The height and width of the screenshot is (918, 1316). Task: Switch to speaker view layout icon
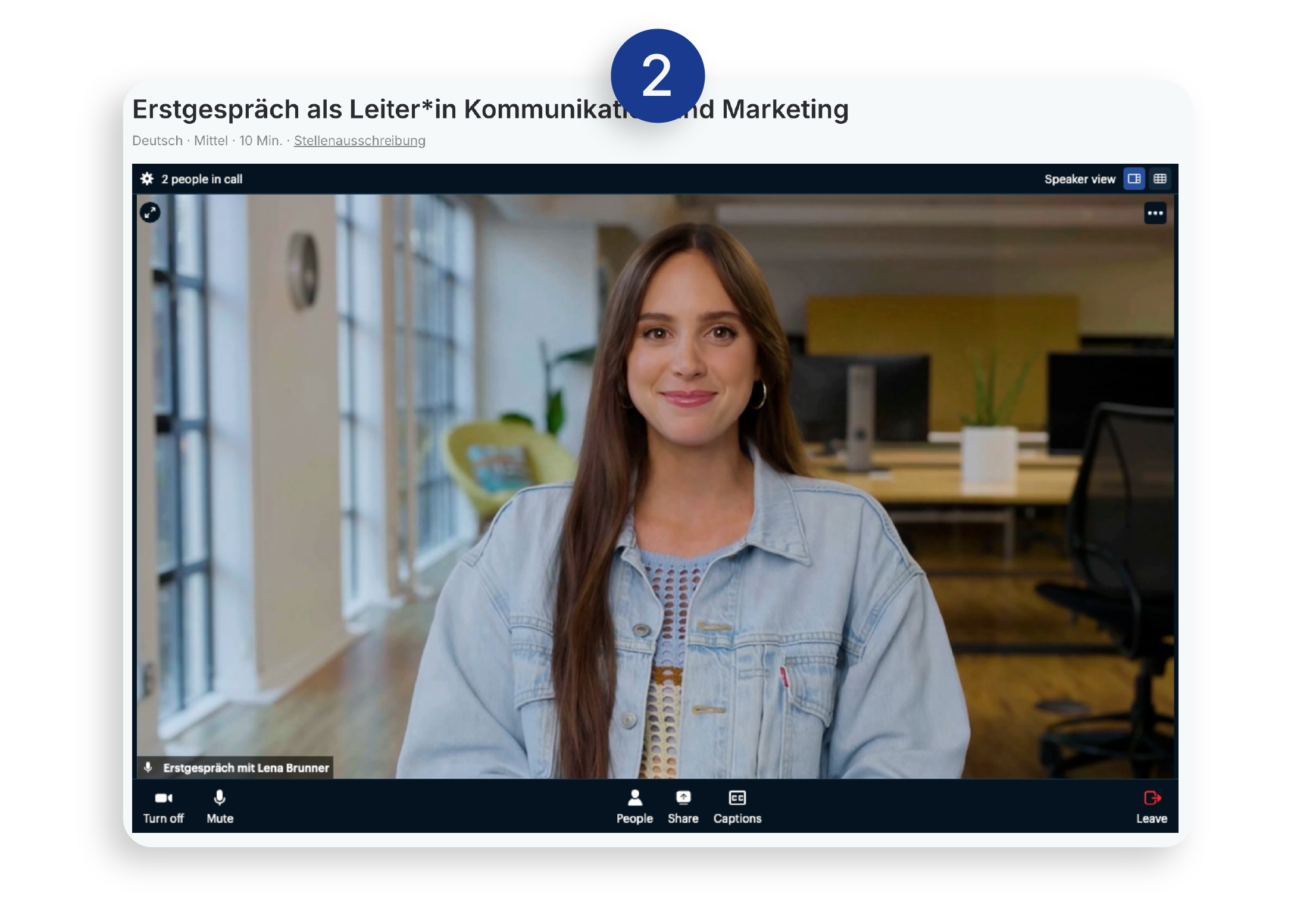1134,179
